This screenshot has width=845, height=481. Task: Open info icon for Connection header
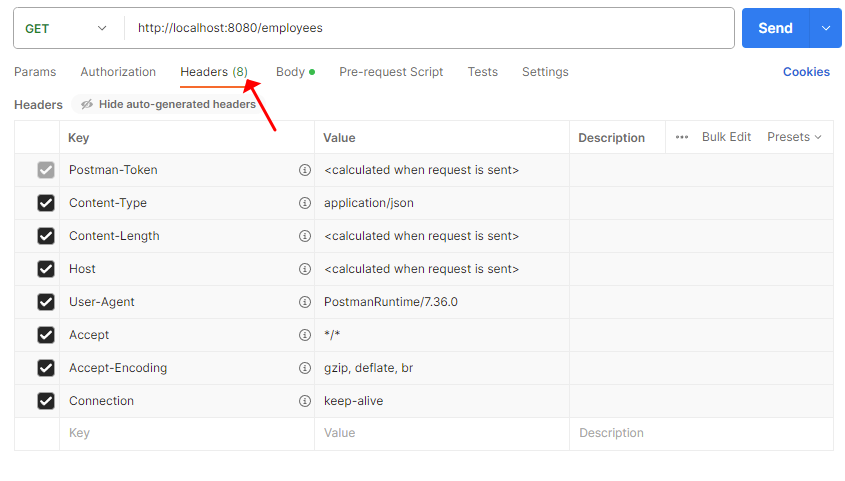304,401
